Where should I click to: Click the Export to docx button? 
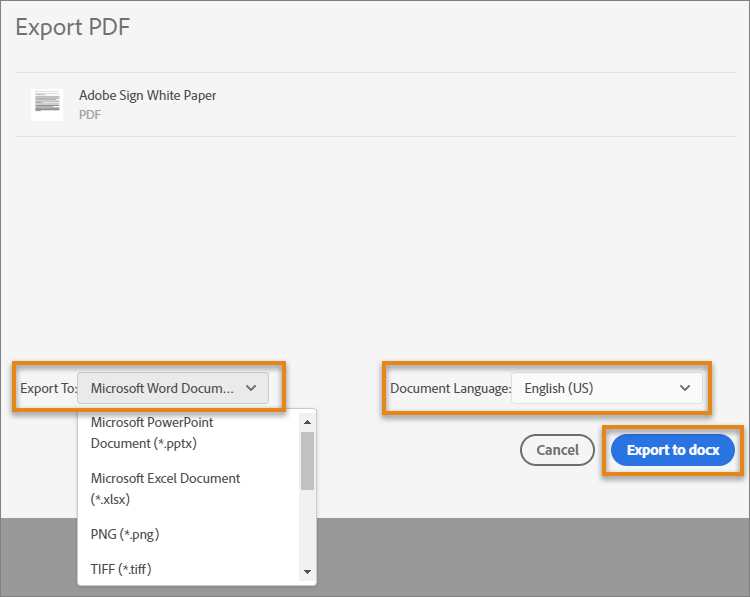[673, 450]
